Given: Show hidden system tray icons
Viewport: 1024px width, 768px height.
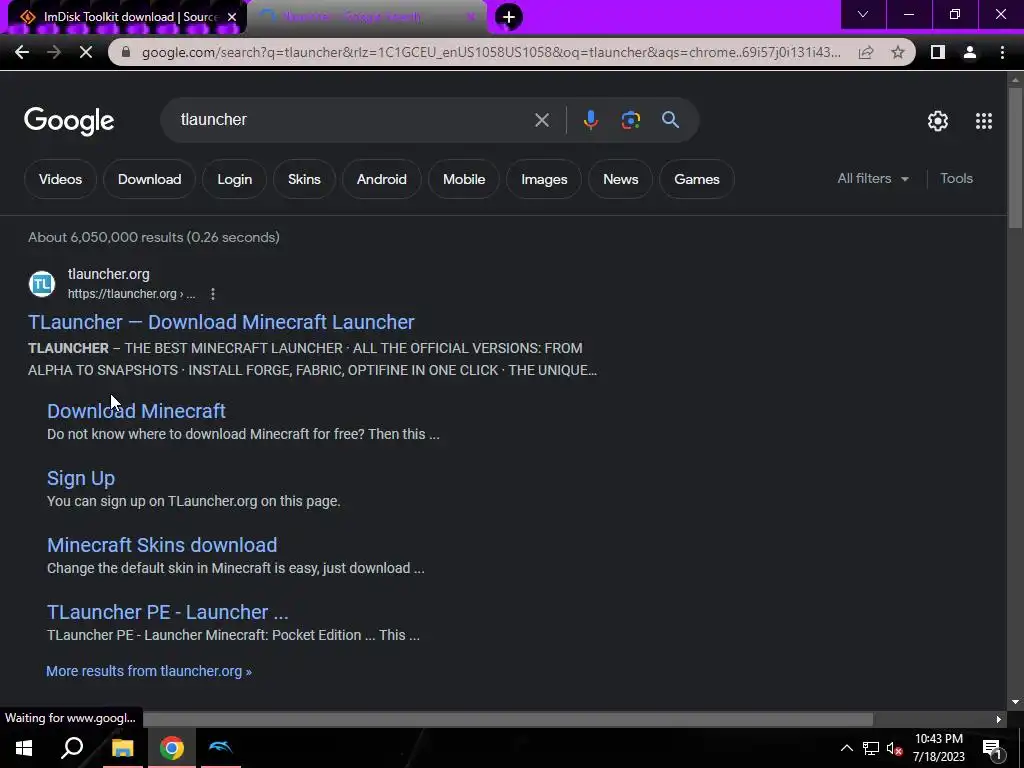Looking at the screenshot, I should 846,748.
